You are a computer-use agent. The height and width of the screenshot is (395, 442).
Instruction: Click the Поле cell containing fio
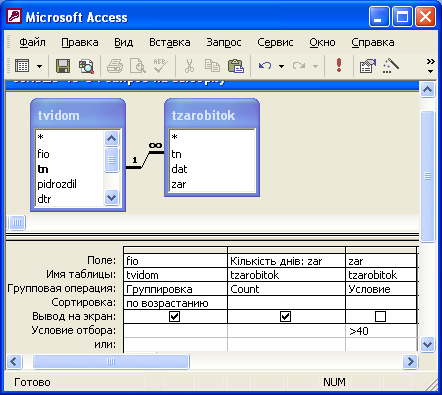[x=175, y=261]
